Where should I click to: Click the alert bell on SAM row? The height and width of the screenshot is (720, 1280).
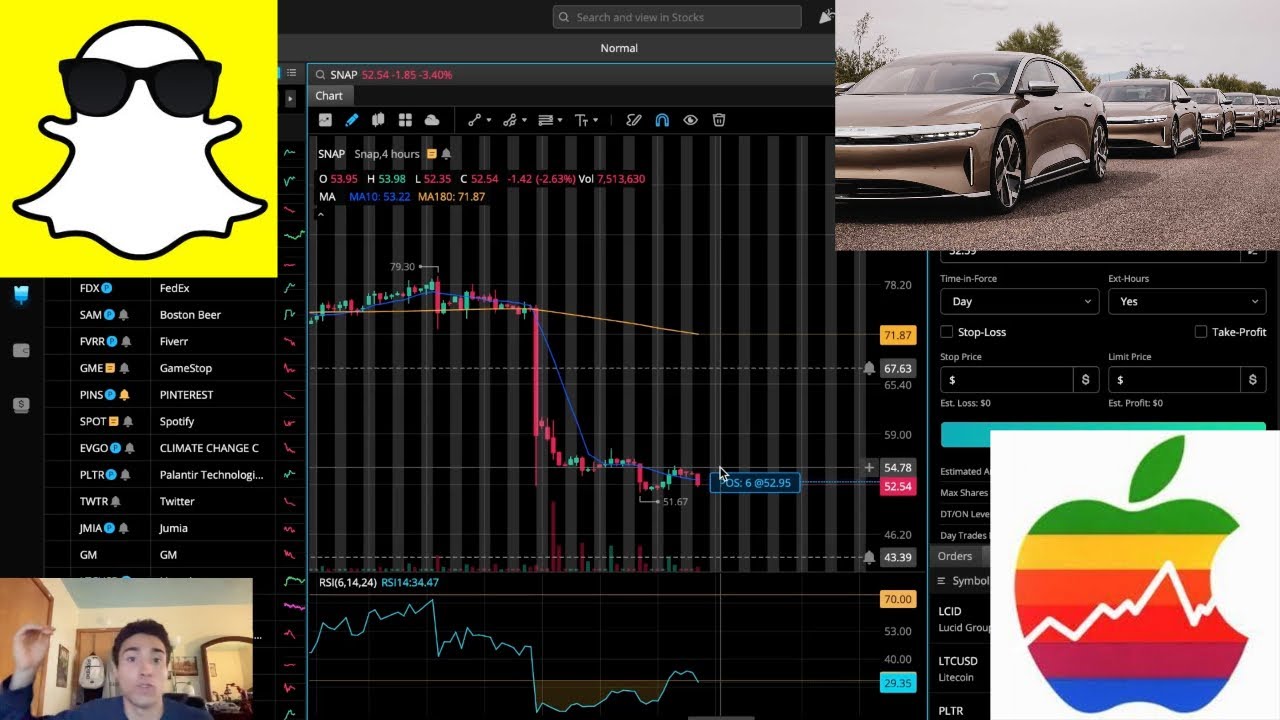pos(124,315)
